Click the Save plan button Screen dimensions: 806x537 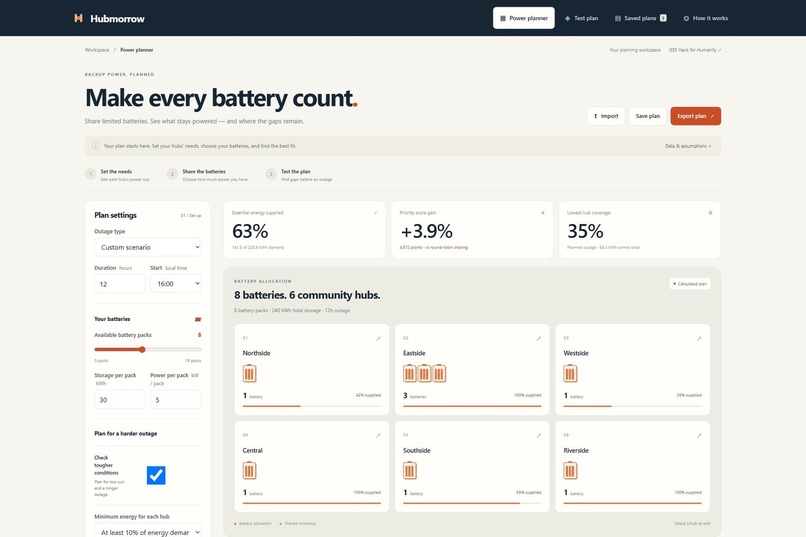pyautogui.click(x=648, y=116)
